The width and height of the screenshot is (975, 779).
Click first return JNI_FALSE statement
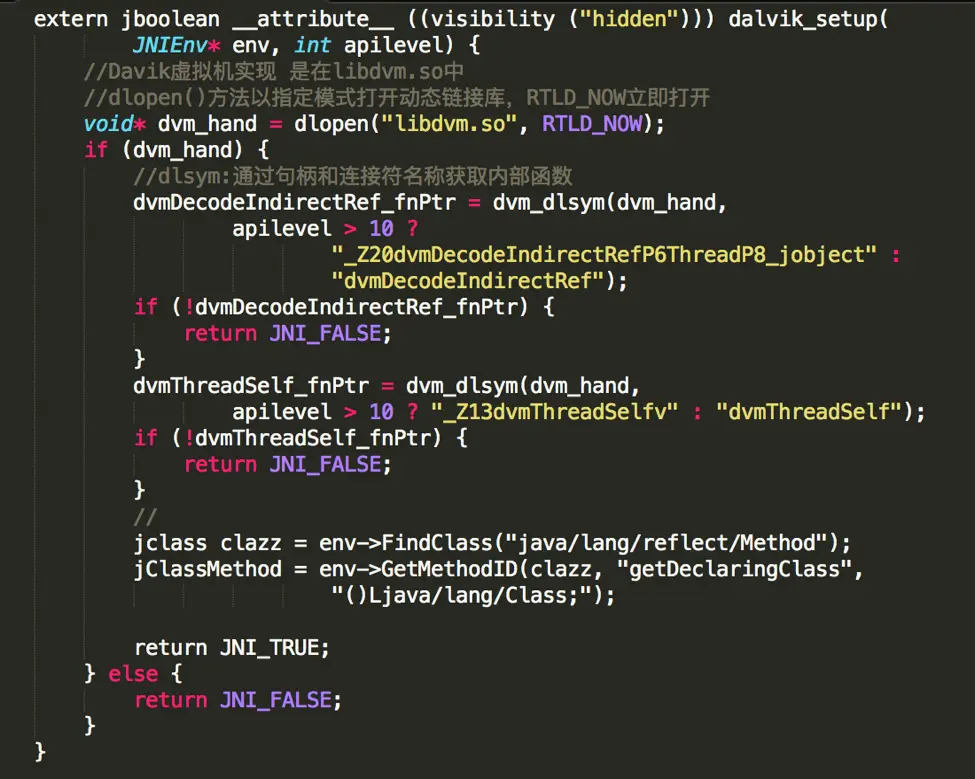288,334
